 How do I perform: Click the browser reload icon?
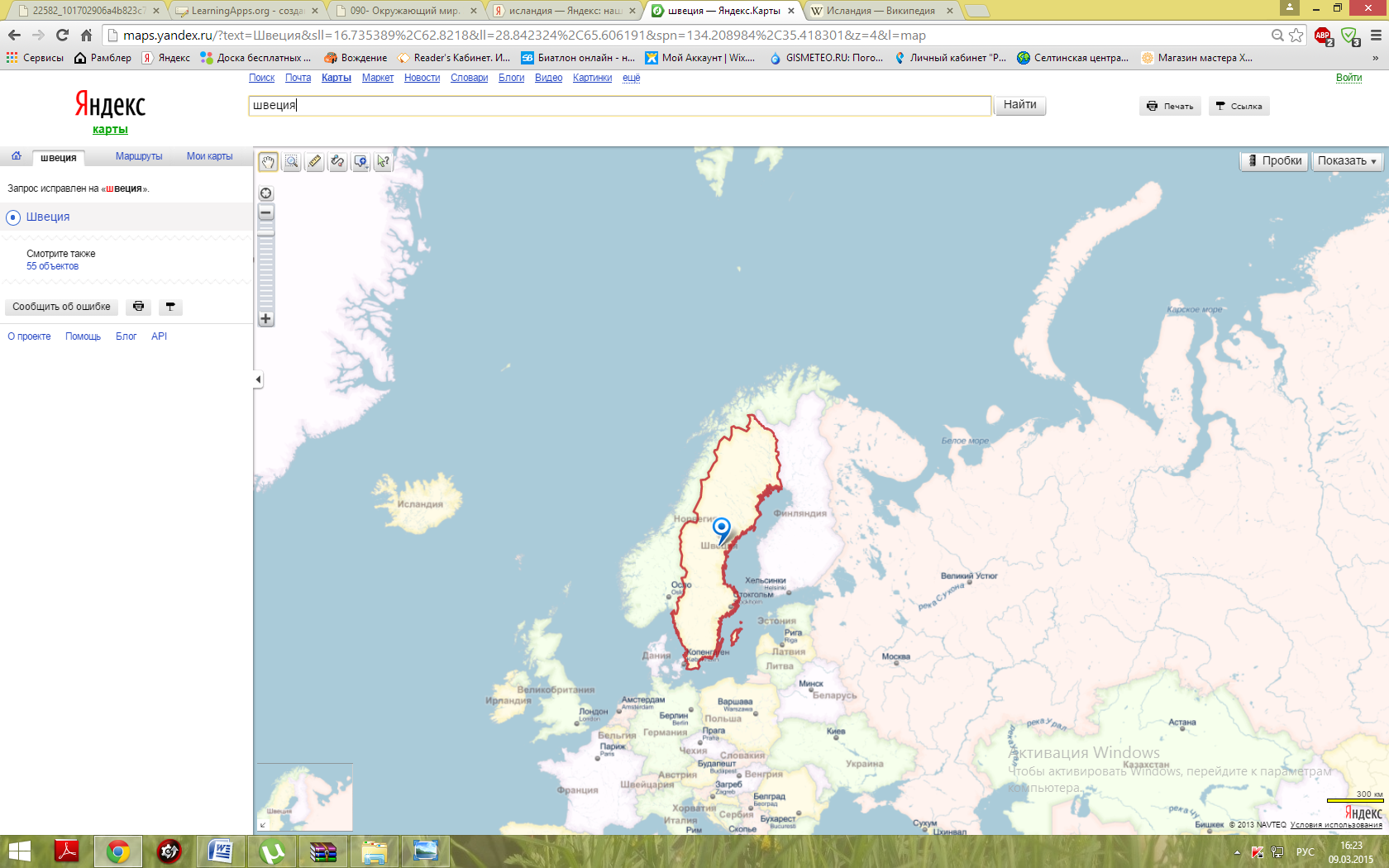(x=62, y=35)
